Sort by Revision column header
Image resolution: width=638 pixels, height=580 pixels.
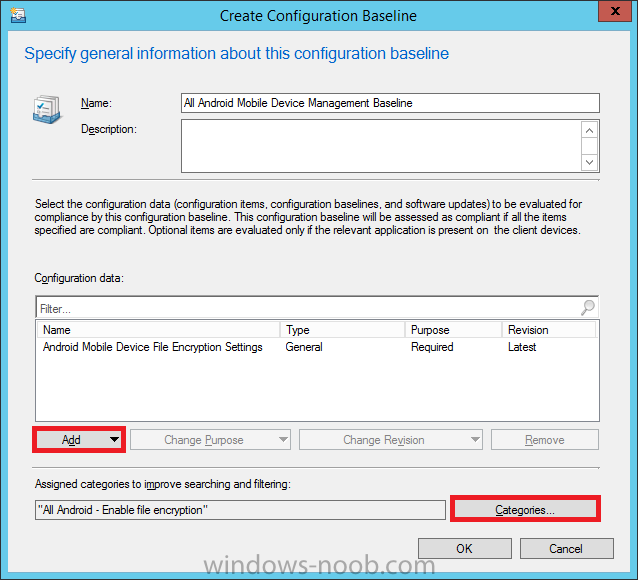549,330
